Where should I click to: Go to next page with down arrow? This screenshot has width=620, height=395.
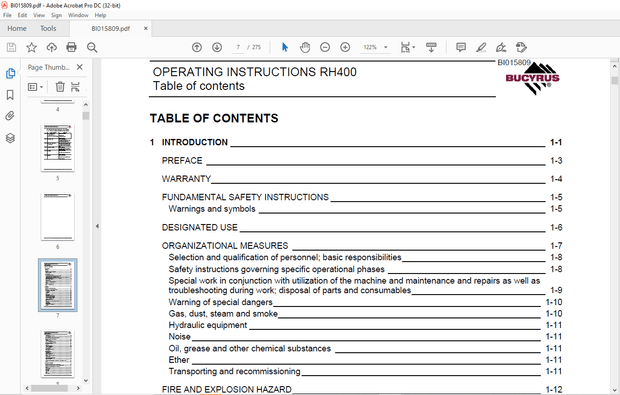(x=217, y=47)
